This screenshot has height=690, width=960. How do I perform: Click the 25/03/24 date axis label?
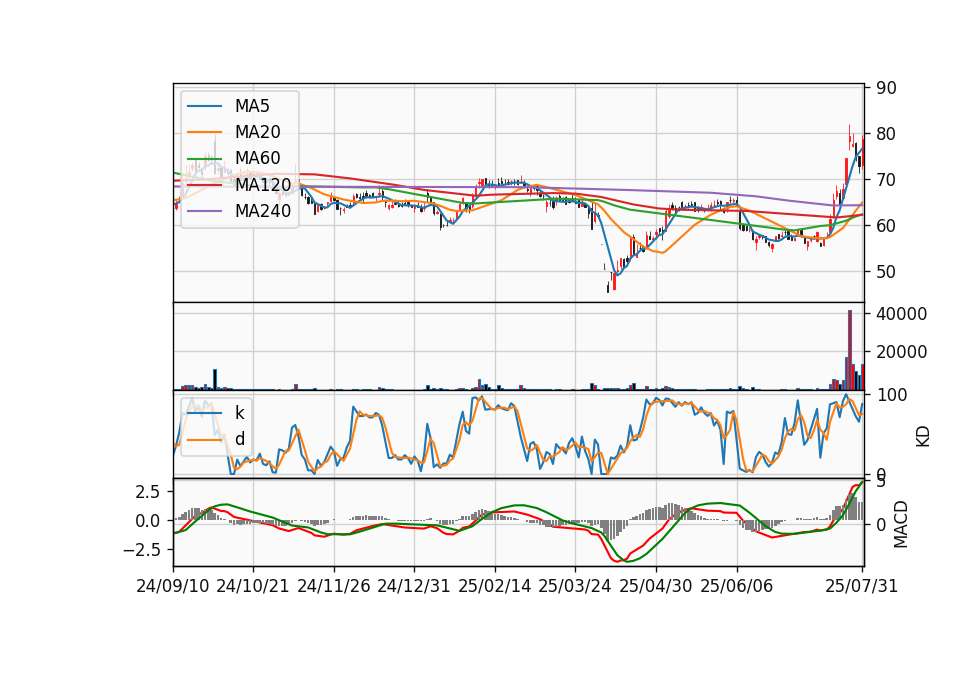pyautogui.click(x=575, y=586)
